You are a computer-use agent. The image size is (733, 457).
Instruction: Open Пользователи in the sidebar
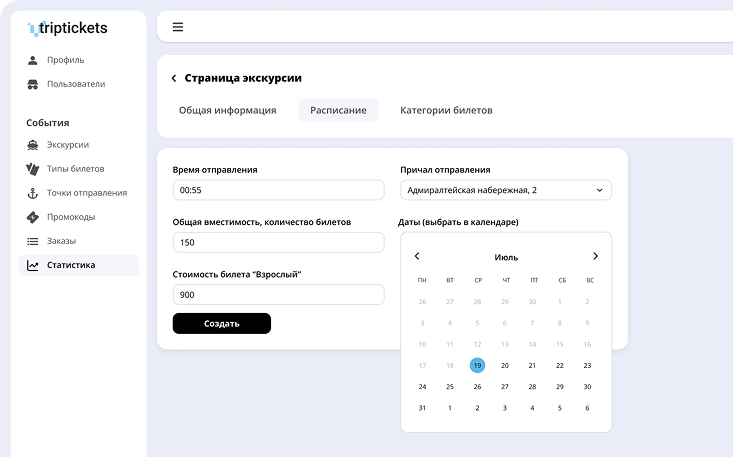point(75,84)
